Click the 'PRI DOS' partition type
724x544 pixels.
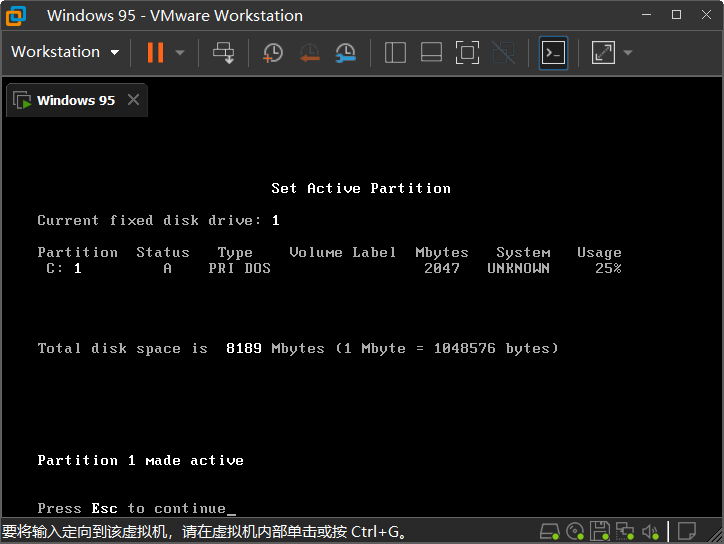pos(239,268)
